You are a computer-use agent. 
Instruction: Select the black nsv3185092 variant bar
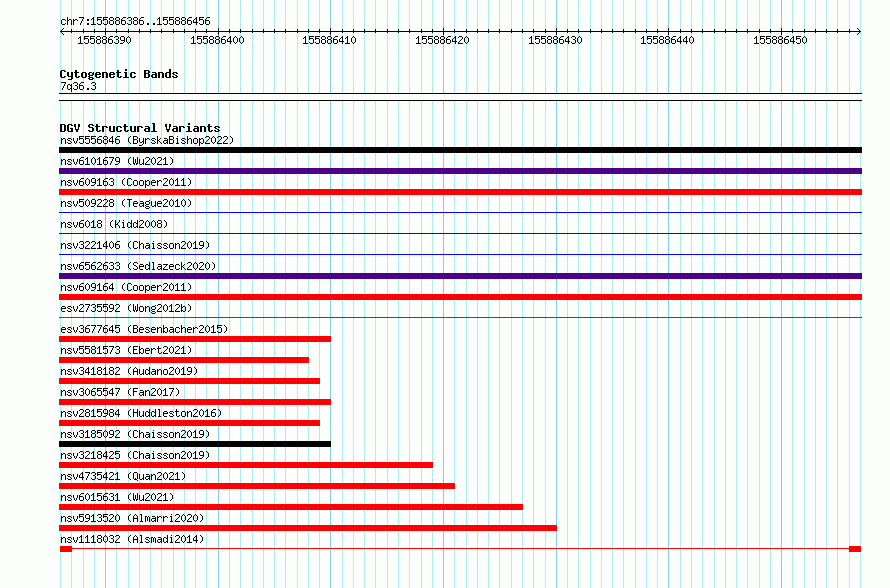click(195, 444)
